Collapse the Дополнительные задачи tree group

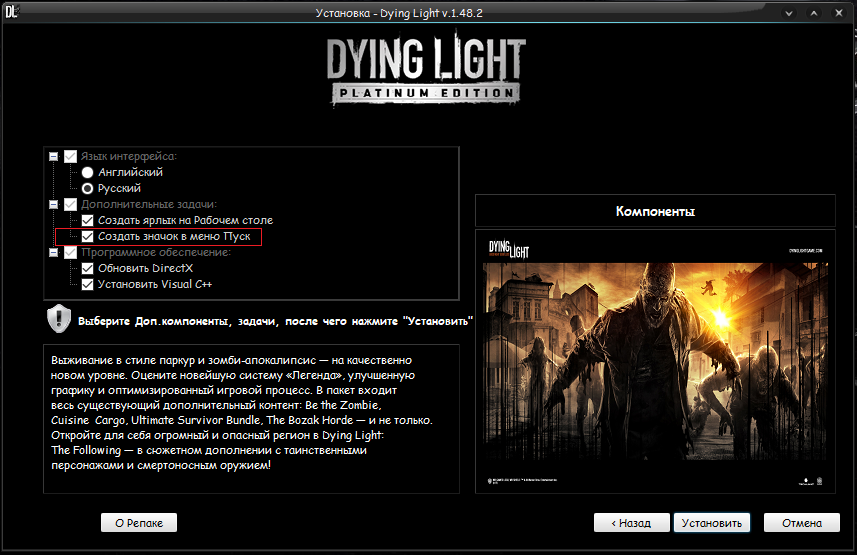(x=52, y=204)
